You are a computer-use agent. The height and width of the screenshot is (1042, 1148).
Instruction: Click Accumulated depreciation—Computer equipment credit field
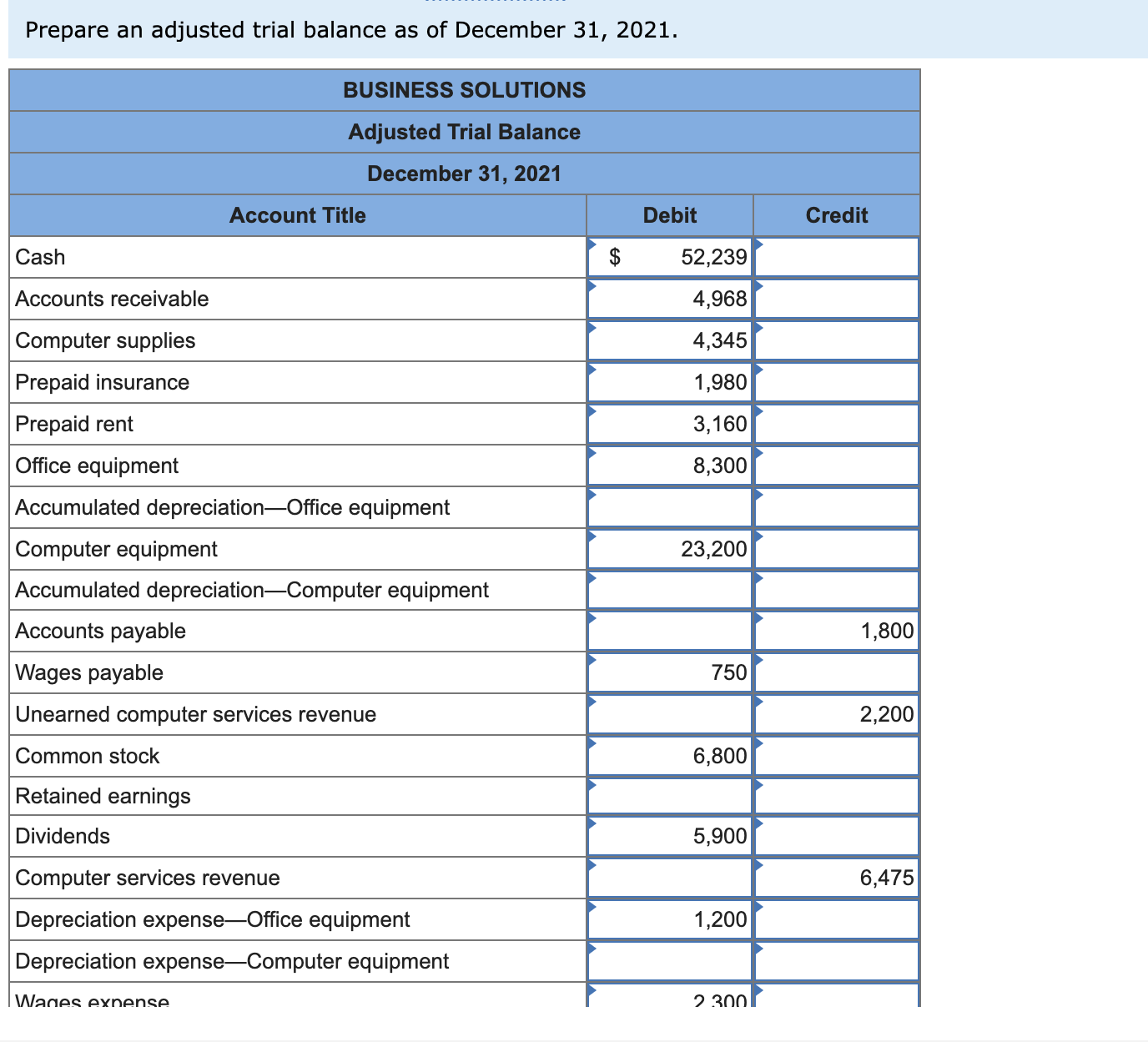tap(837, 590)
